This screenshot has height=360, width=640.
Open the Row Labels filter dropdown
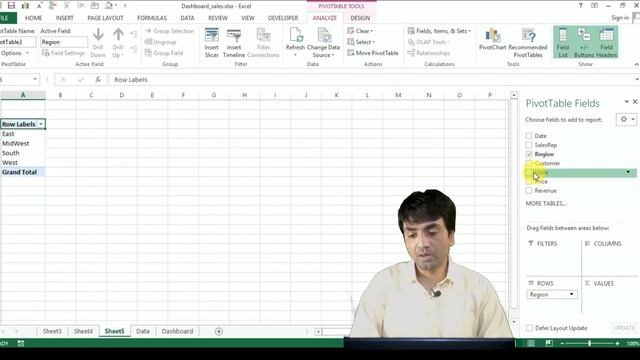click(x=41, y=124)
